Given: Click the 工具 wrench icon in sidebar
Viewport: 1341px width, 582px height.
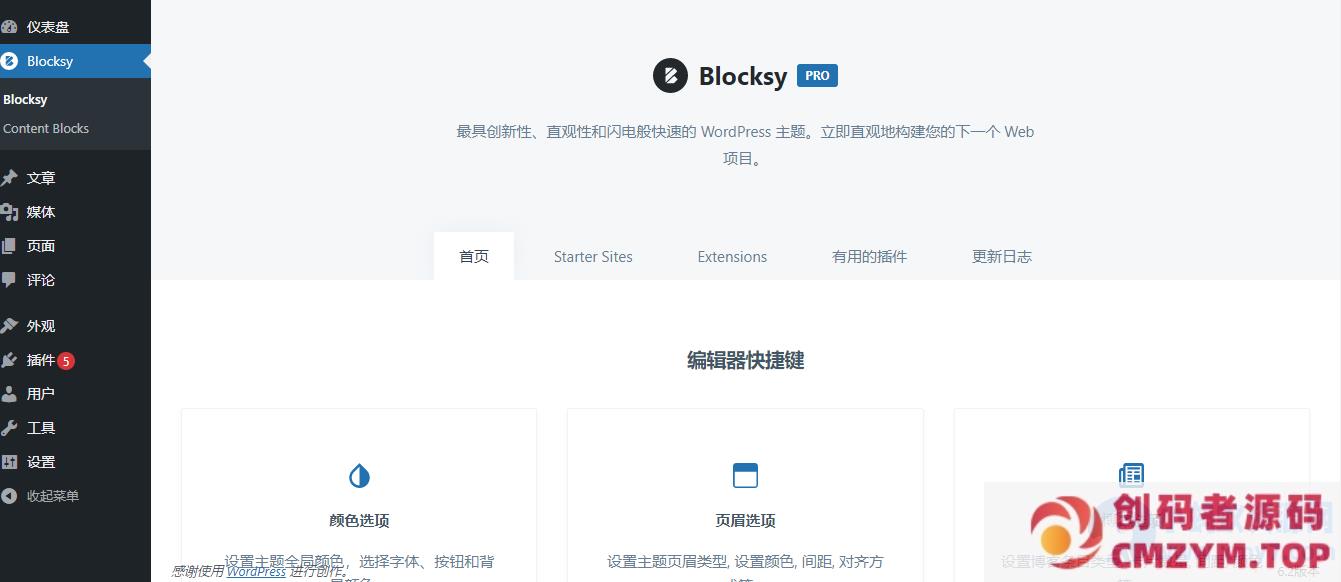Looking at the screenshot, I should point(9,428).
